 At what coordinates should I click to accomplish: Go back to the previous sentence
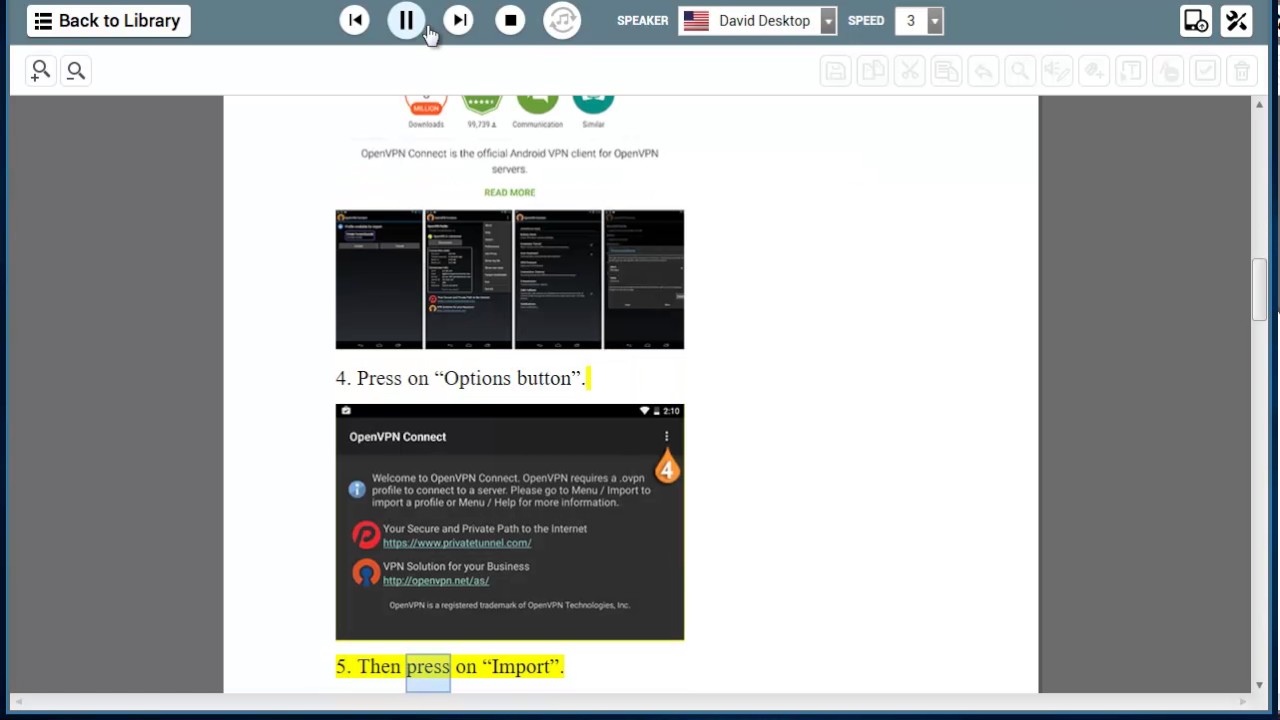click(x=354, y=20)
